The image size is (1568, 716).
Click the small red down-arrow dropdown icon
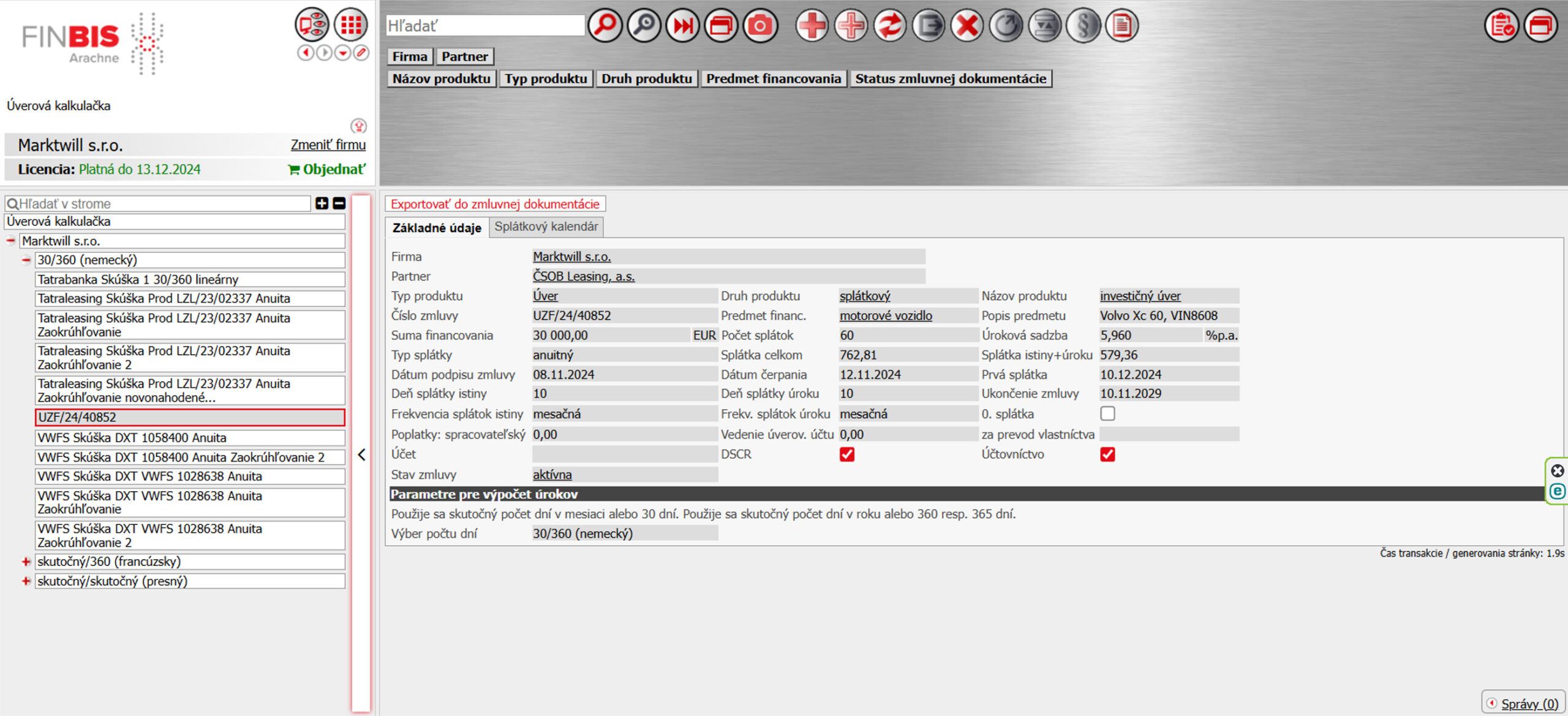click(x=343, y=53)
